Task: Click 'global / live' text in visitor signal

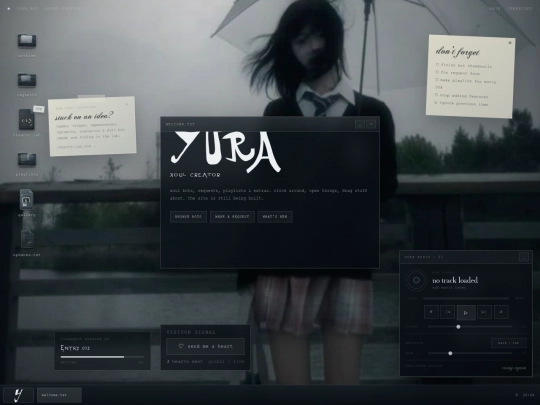Action: point(226,362)
